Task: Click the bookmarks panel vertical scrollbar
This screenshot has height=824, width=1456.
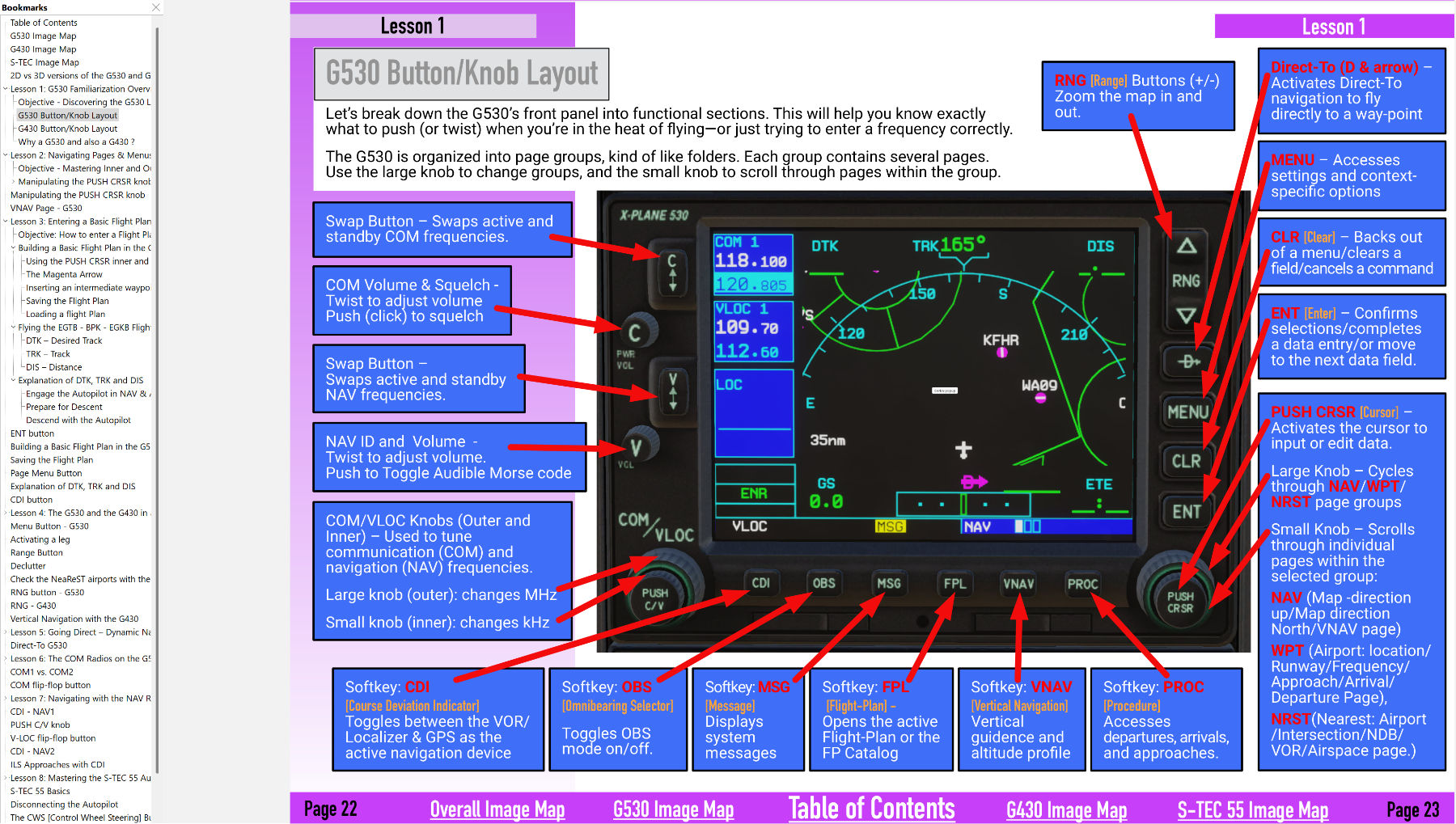Action: click(156, 400)
